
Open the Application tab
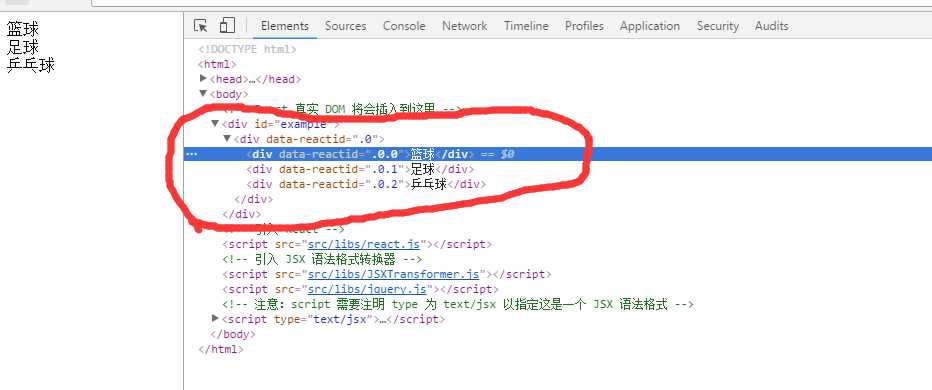[650, 26]
